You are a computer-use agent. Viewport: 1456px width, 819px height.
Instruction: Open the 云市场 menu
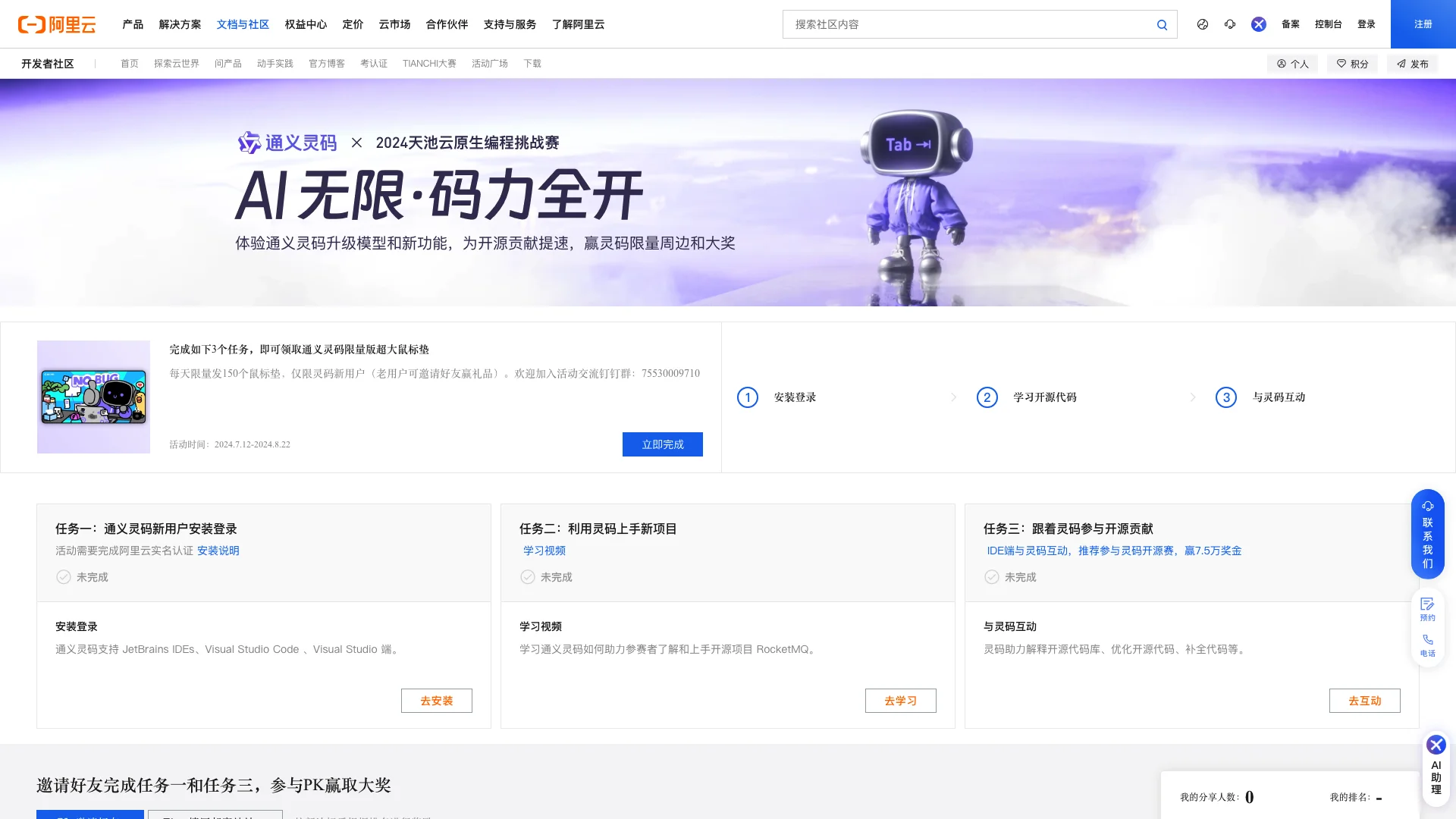coord(394,24)
